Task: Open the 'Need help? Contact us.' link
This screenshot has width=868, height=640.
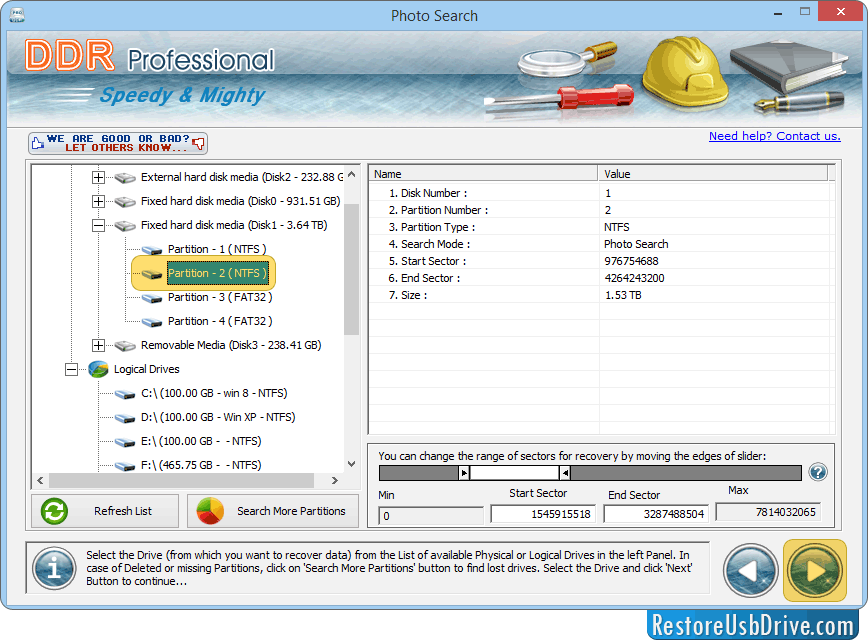Action: [774, 136]
